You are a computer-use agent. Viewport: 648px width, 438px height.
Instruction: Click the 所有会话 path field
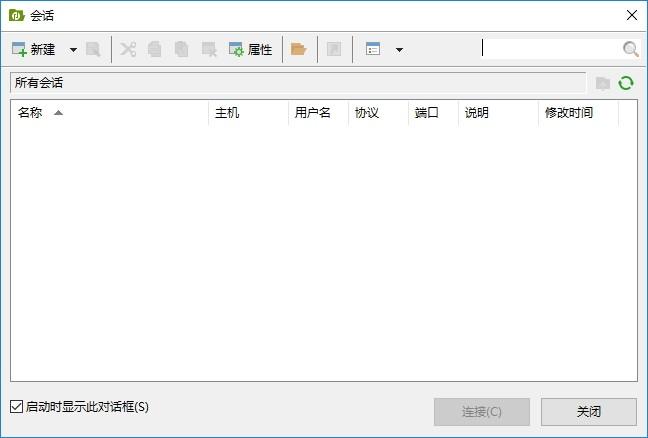pyautogui.click(x=298, y=83)
